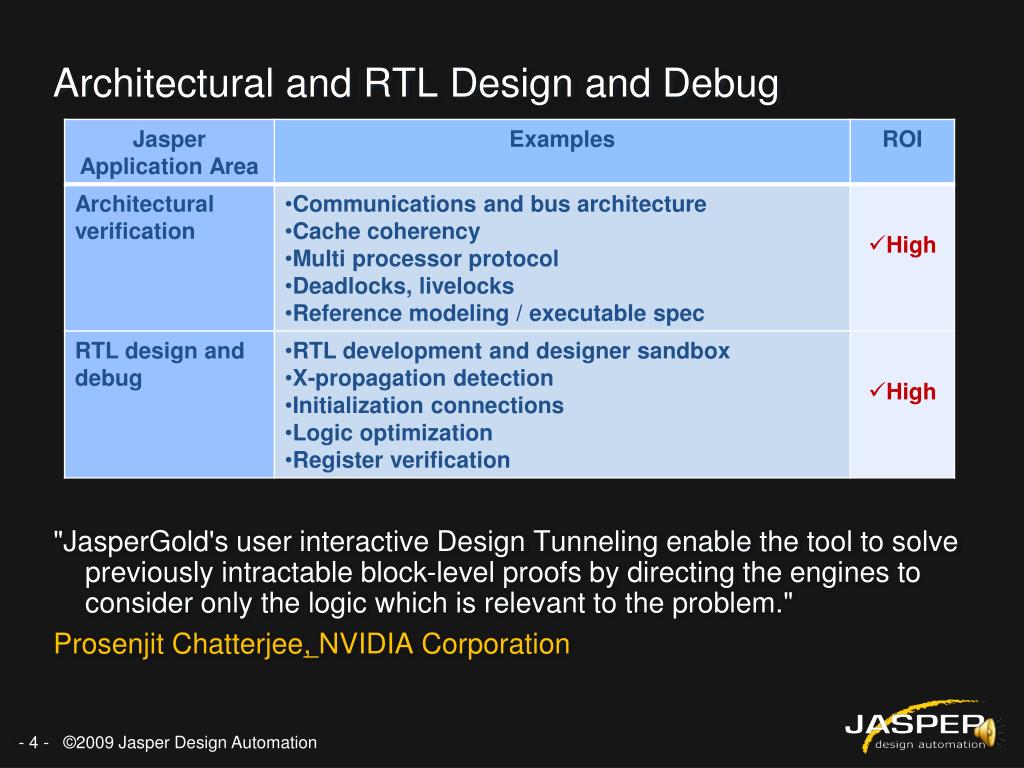Click the 'RTL design and debug' cell
1024x768 pixels.
(169, 405)
